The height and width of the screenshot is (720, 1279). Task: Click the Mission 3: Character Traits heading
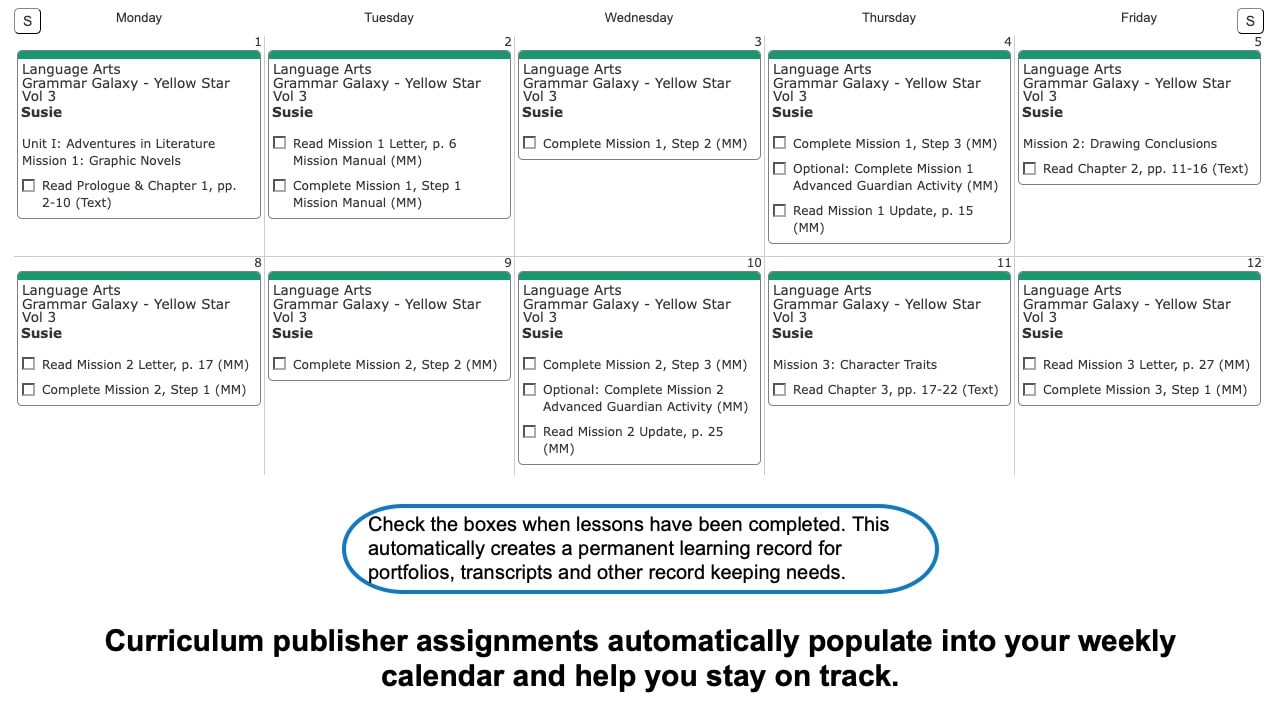coord(855,365)
